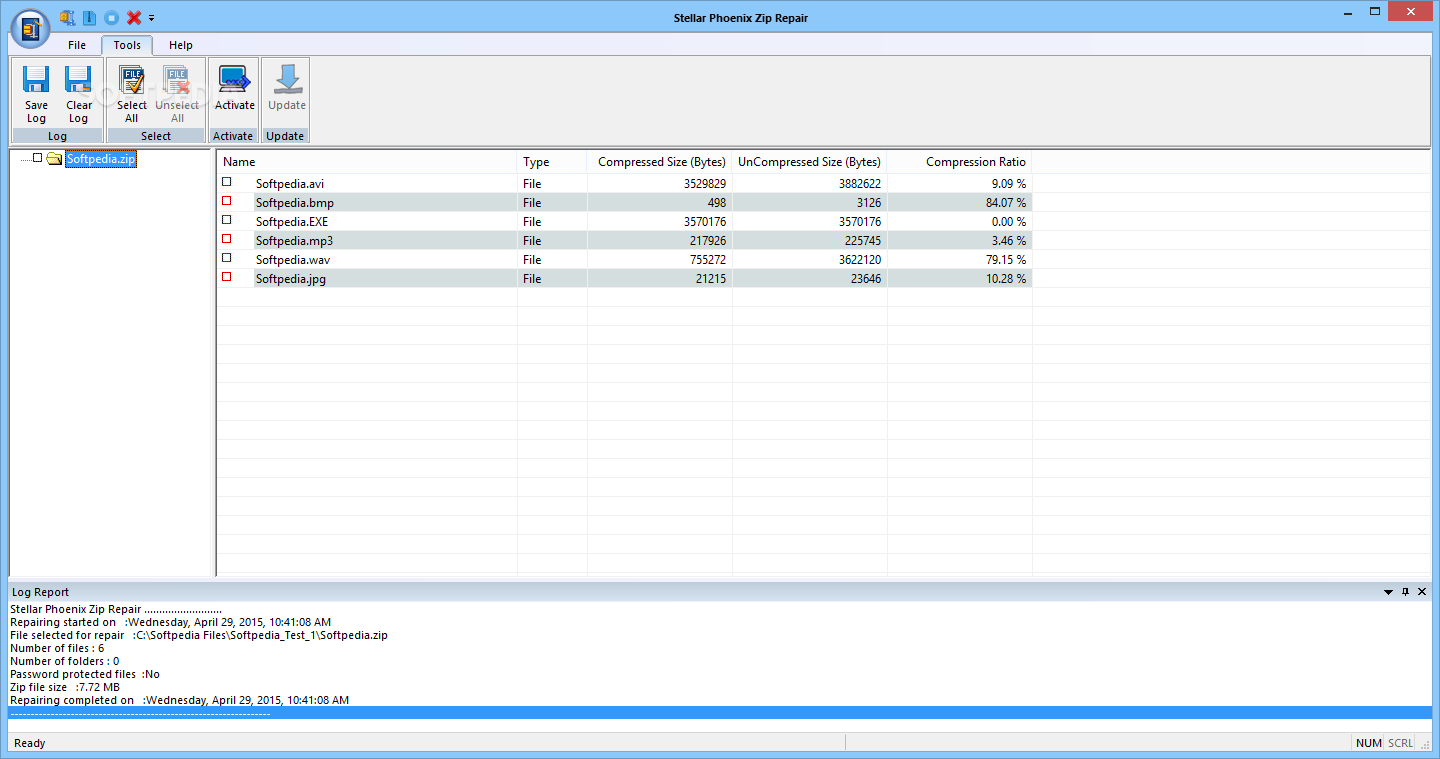Click the 84.07 % compression ratio cell
The width and height of the screenshot is (1440, 759).
coord(1006,203)
